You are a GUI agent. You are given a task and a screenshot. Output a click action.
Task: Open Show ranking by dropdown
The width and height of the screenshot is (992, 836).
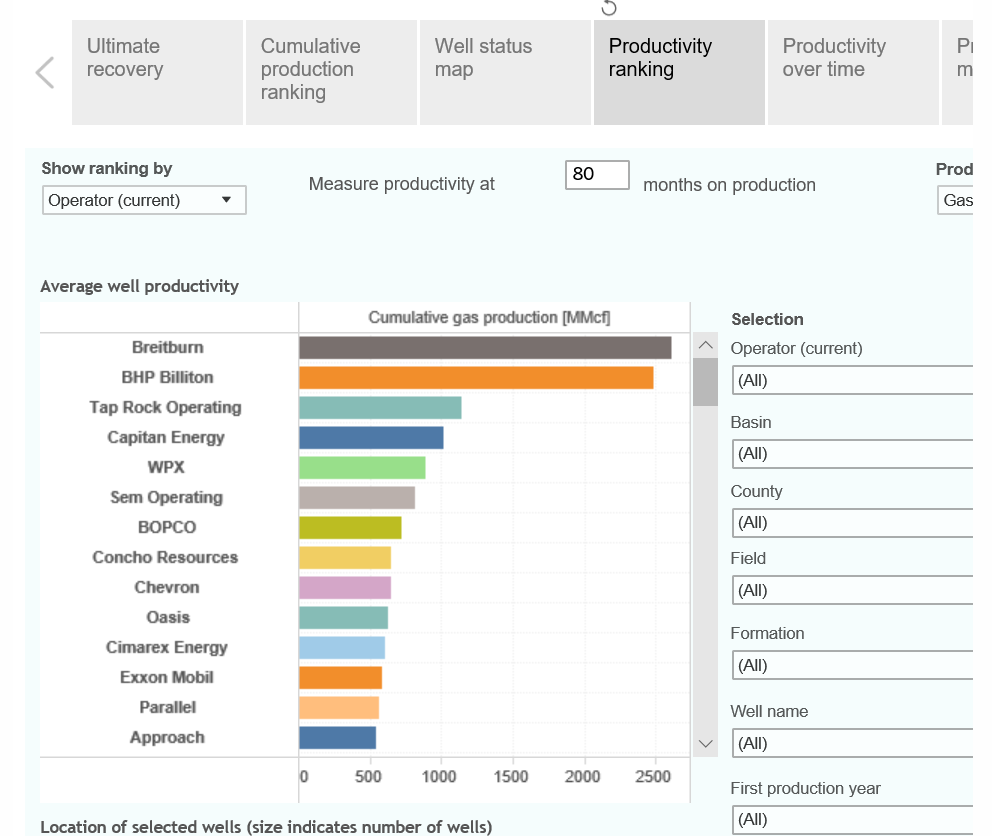click(x=144, y=200)
